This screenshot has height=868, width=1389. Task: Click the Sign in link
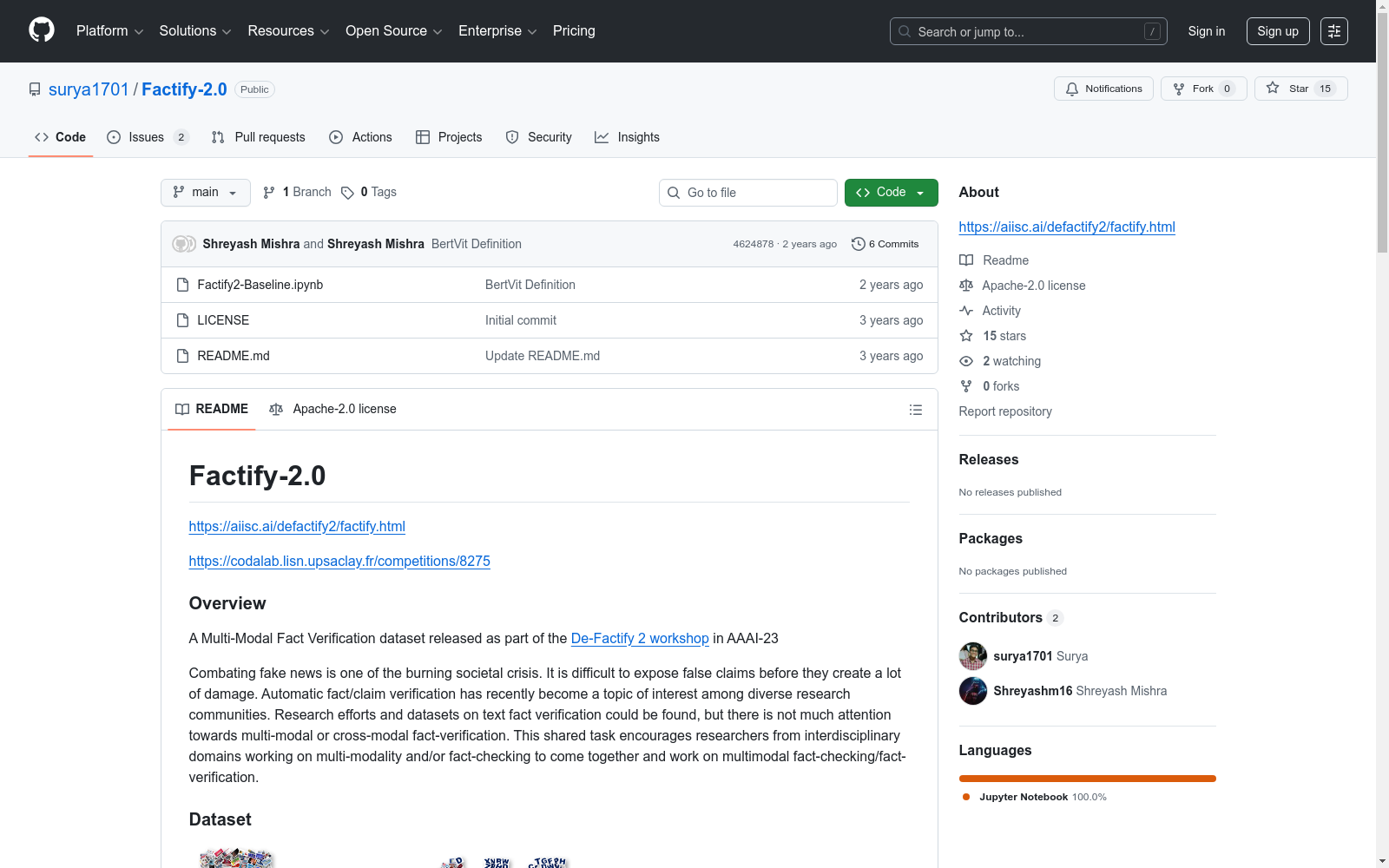(x=1207, y=31)
